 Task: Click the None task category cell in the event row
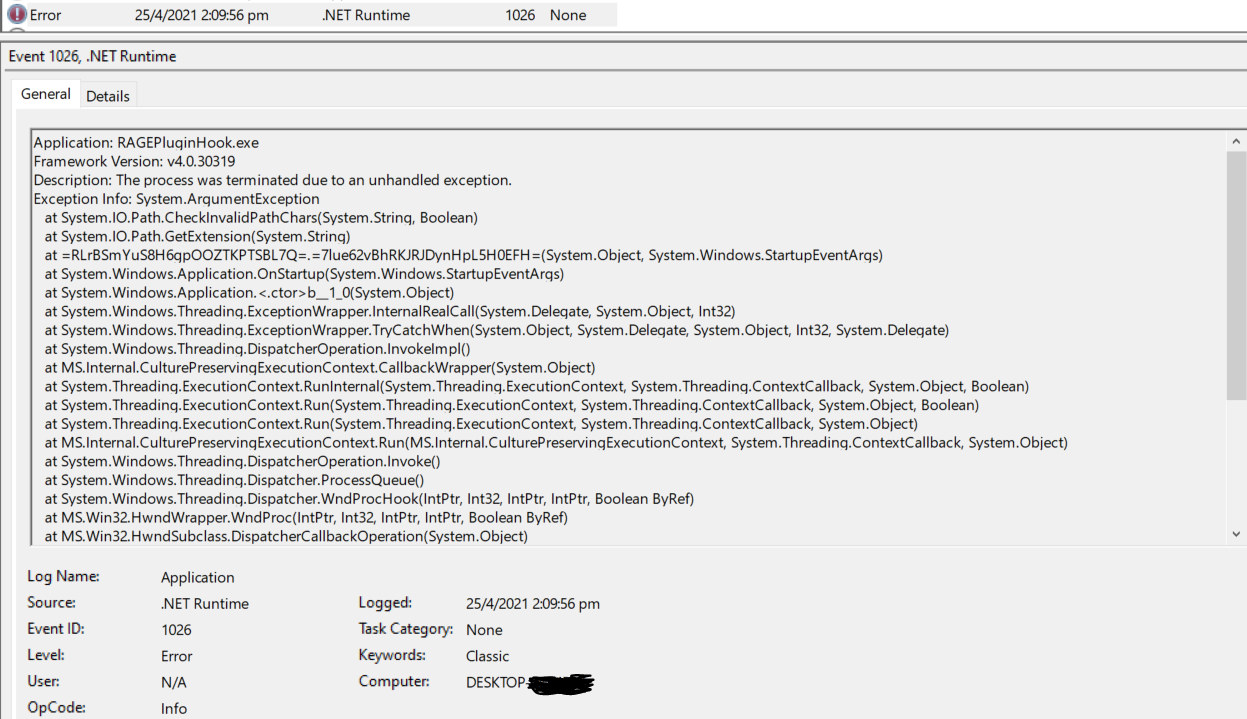(567, 15)
